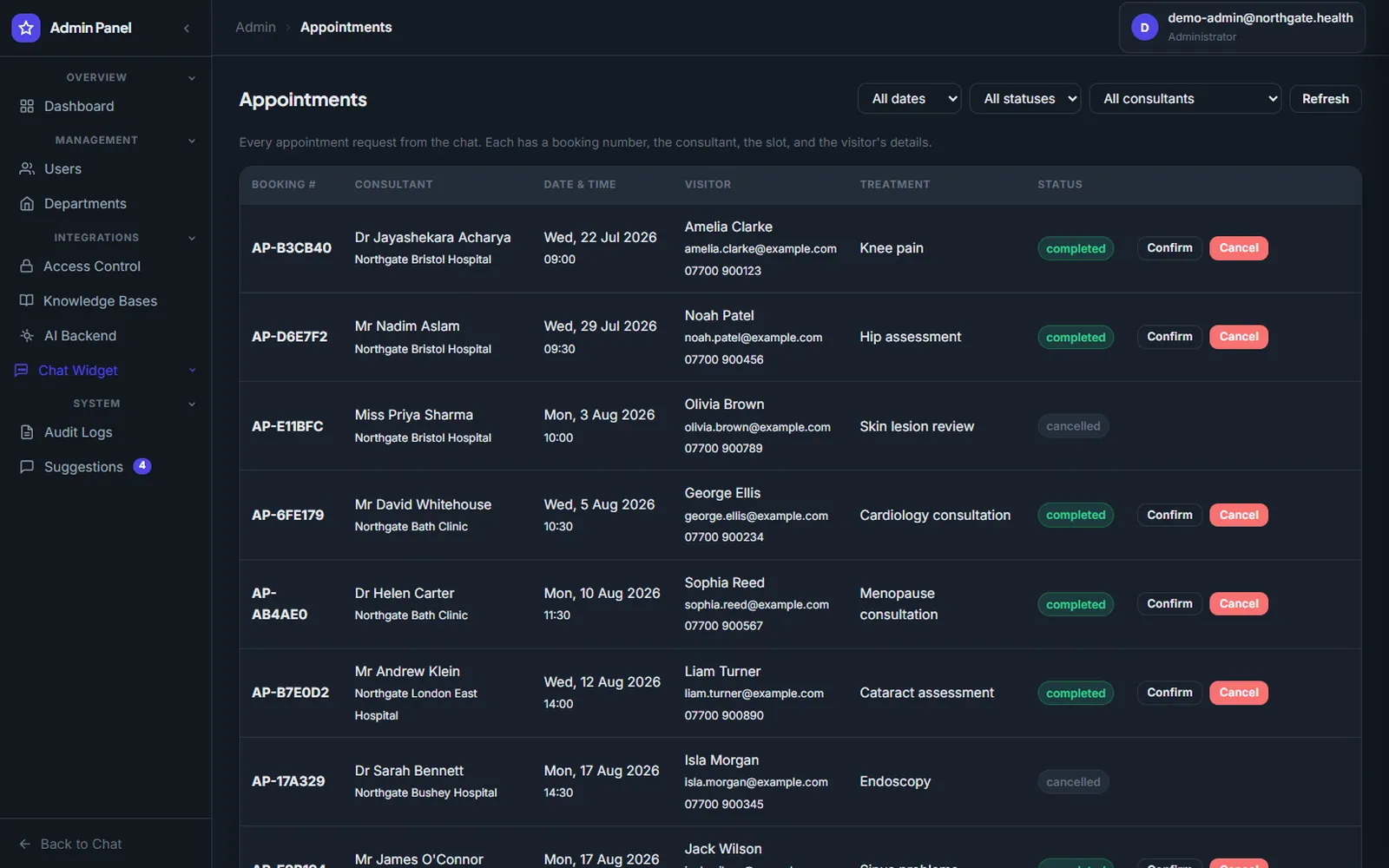Click the Back to Chat arrow icon
Viewport: 1389px width, 868px height.
pos(25,844)
